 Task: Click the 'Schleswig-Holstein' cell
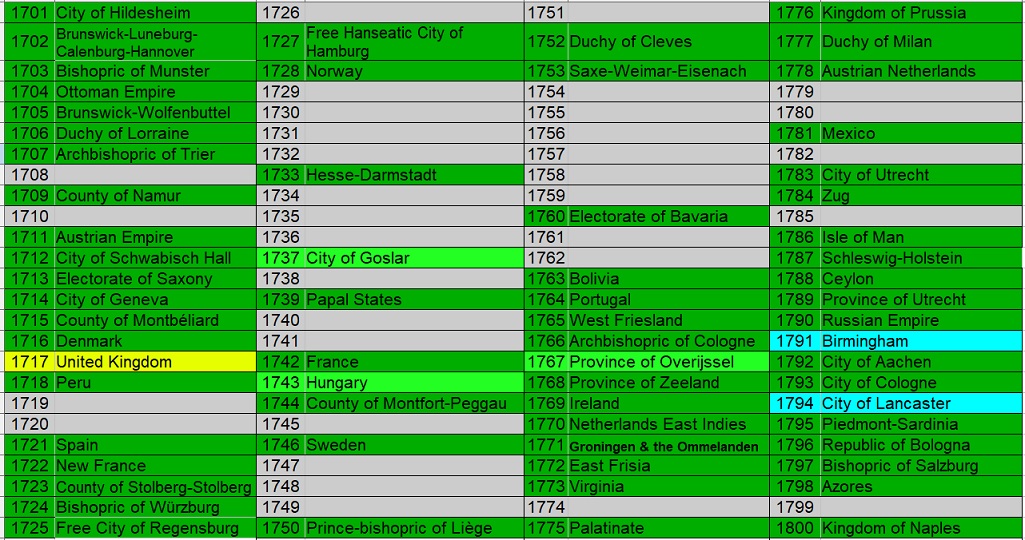coord(922,258)
